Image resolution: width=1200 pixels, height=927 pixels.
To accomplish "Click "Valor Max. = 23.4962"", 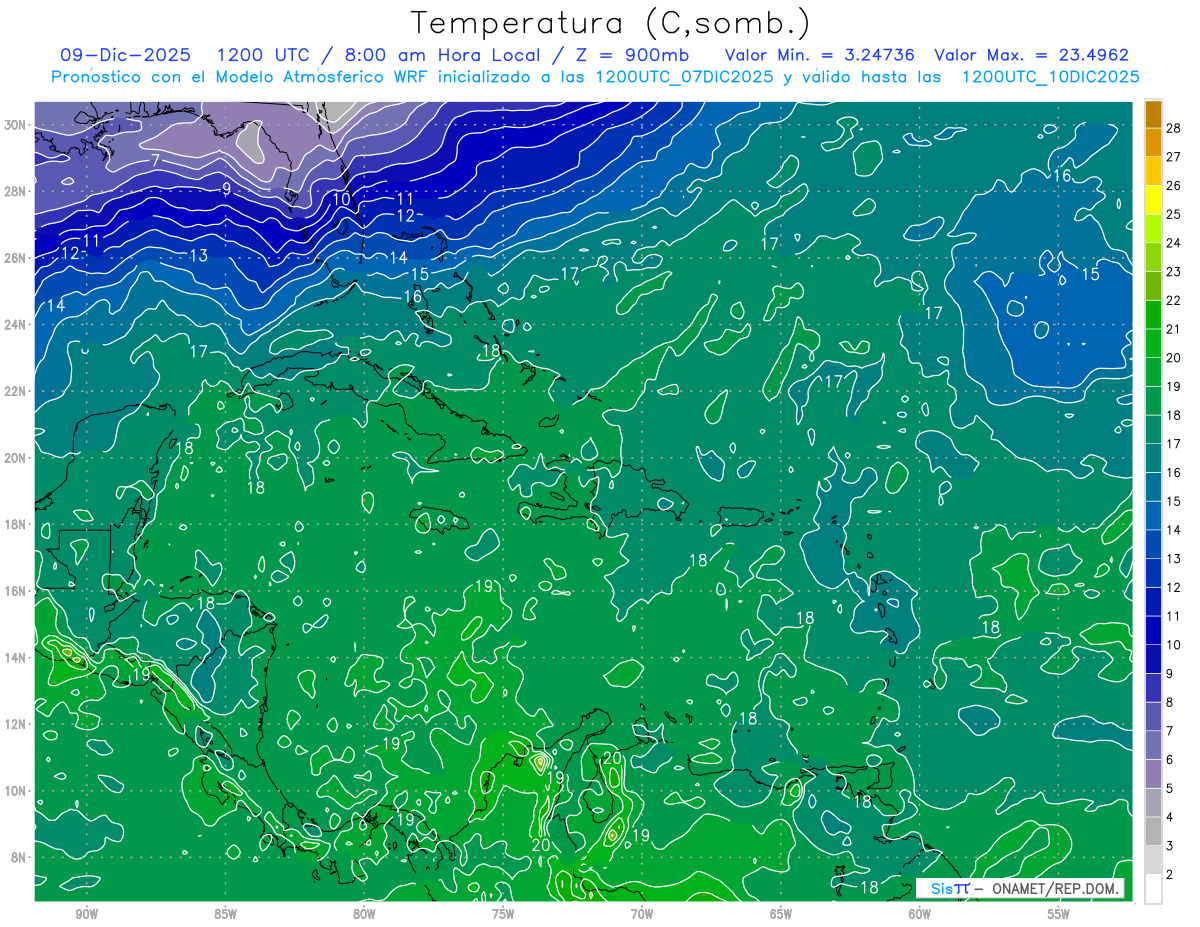I will click(x=1032, y=55).
